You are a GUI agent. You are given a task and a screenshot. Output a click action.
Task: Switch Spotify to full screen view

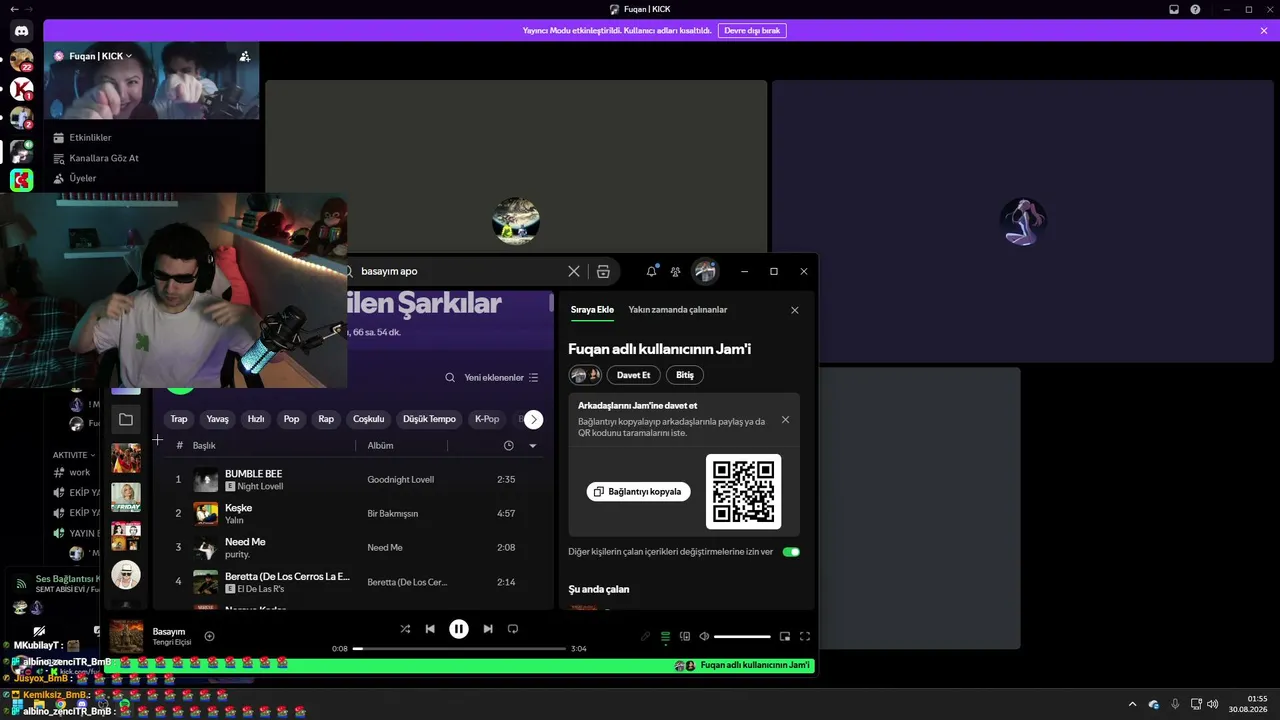pyautogui.click(x=805, y=636)
